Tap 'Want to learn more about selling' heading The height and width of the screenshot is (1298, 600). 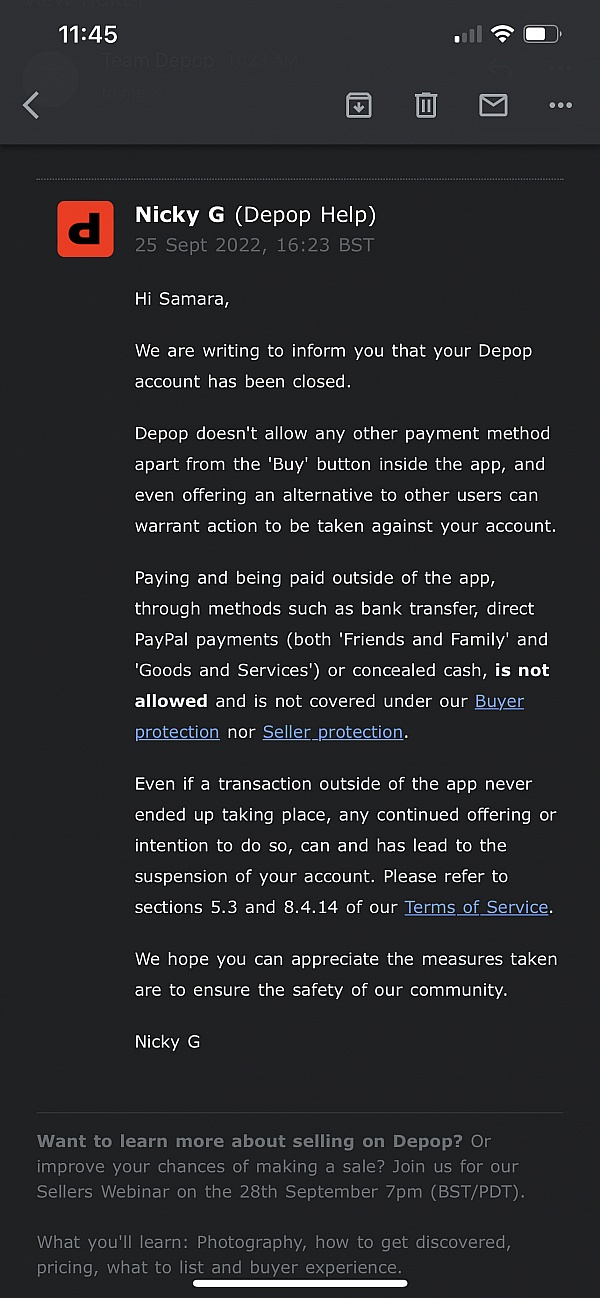point(250,1141)
